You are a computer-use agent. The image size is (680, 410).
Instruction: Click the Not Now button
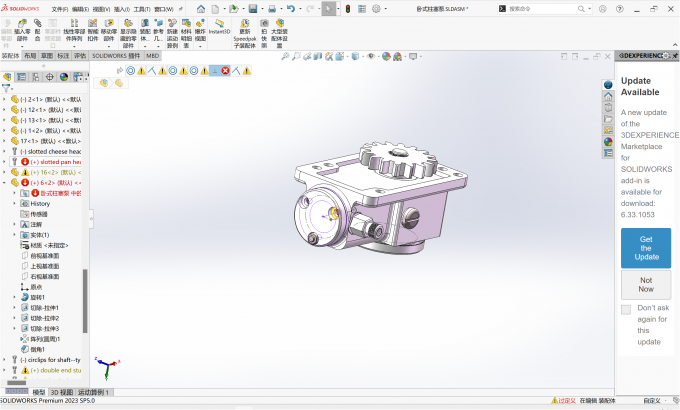point(646,285)
